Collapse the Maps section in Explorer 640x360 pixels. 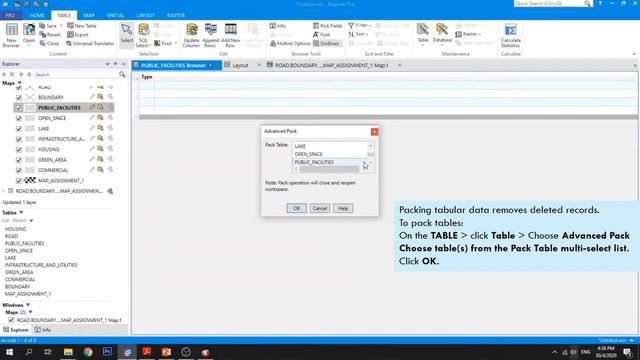pos(20,83)
